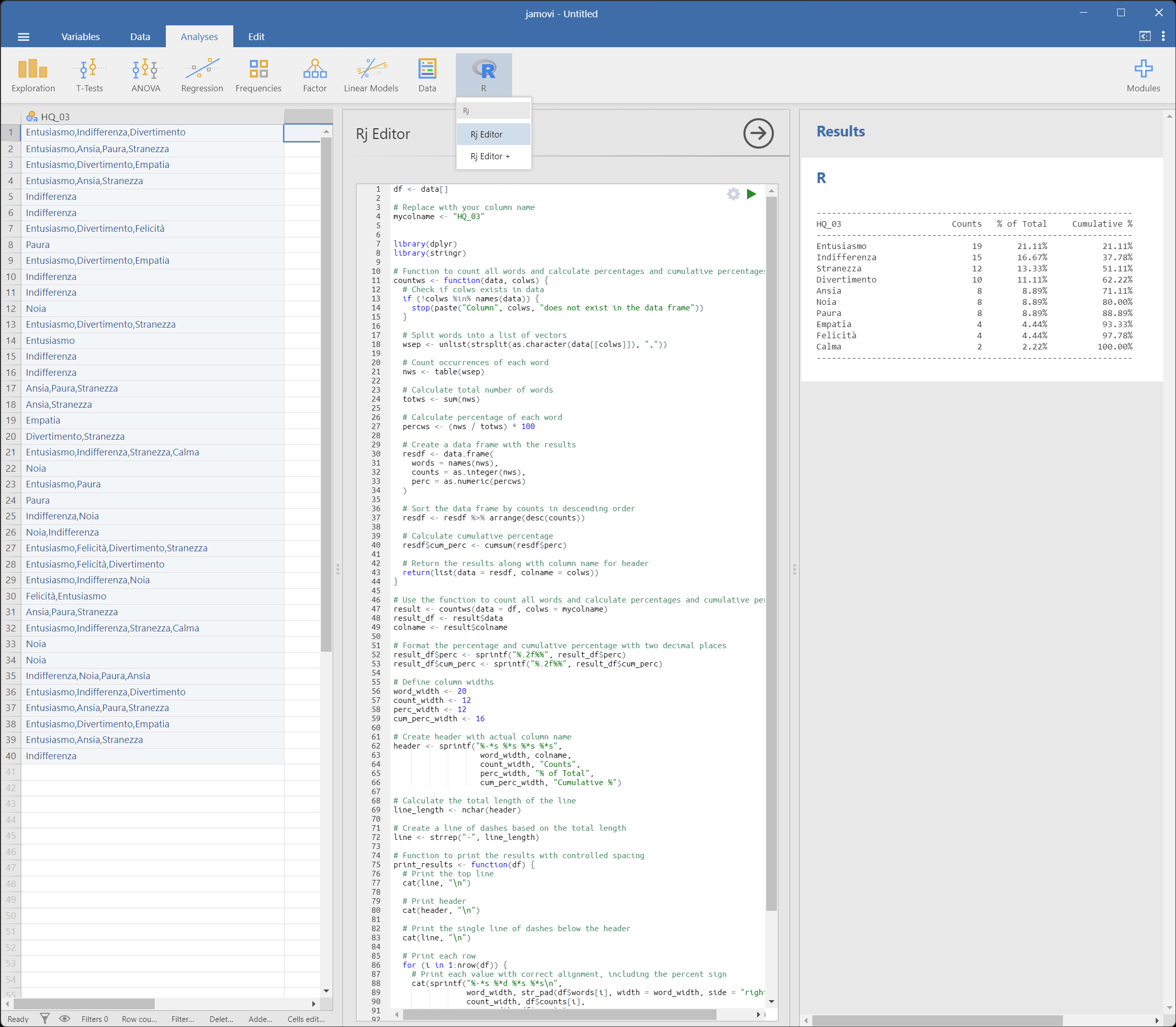Switch to the Edit tab
1176x1027 pixels.
coord(256,37)
